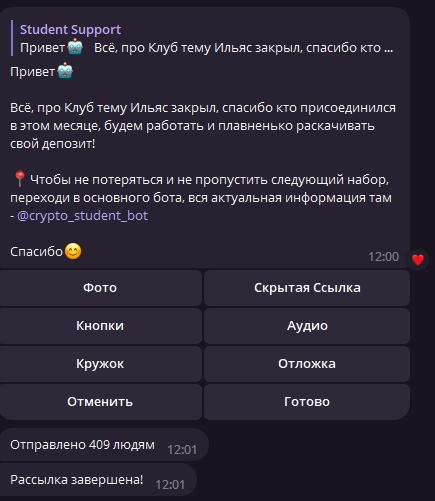
Task: Click the Отправлено 409 людям message
Action: [104, 445]
